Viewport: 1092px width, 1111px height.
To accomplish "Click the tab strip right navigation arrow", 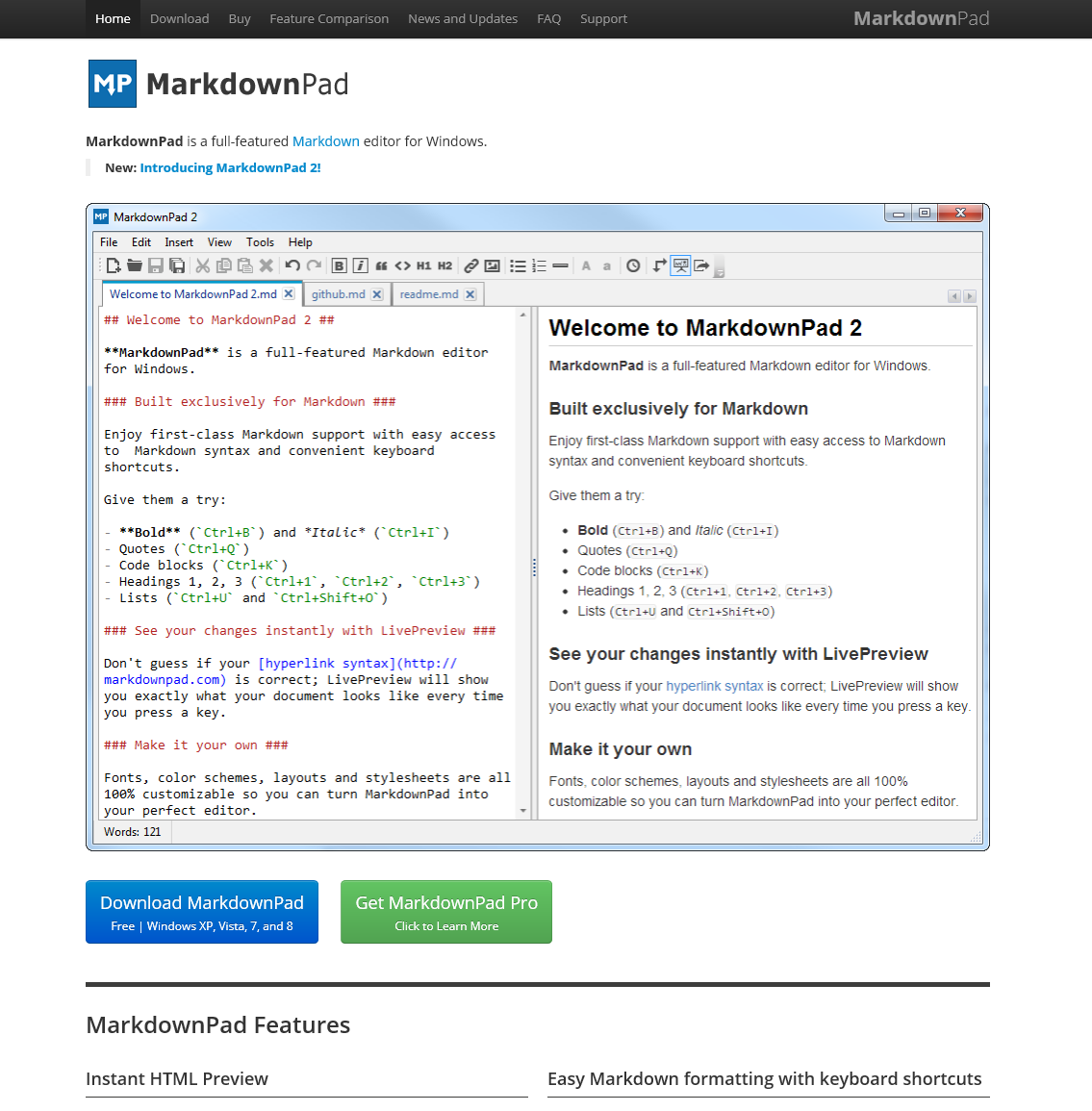I will tap(970, 296).
